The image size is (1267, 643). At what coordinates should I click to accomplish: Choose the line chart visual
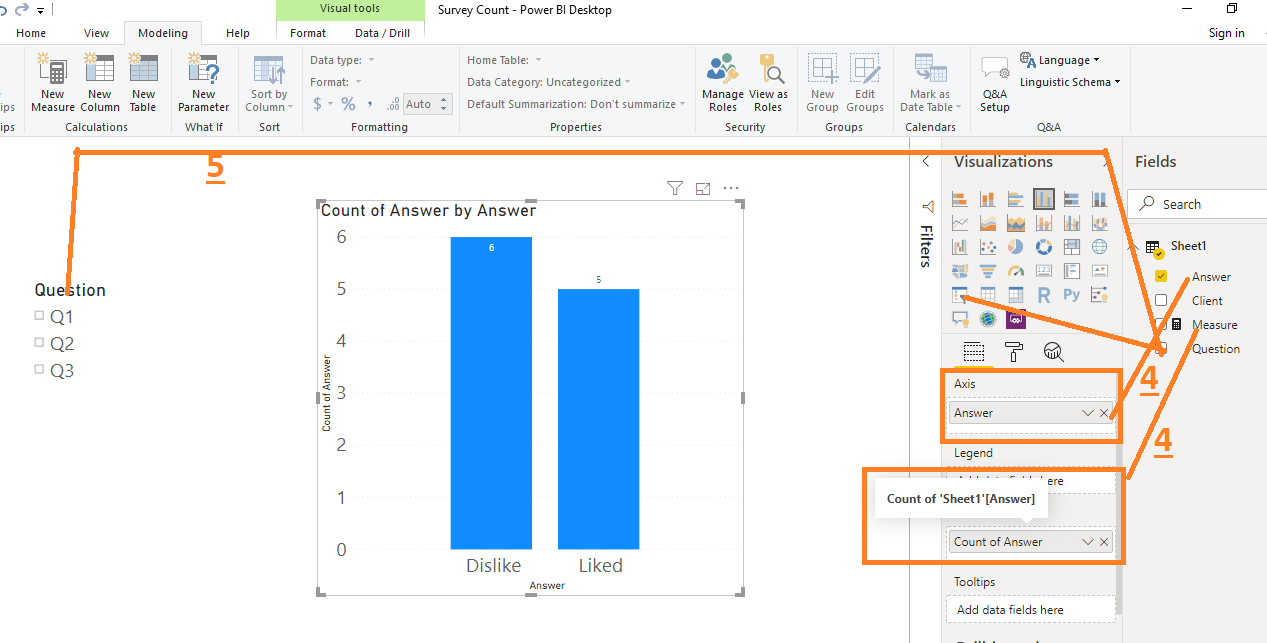[960, 222]
